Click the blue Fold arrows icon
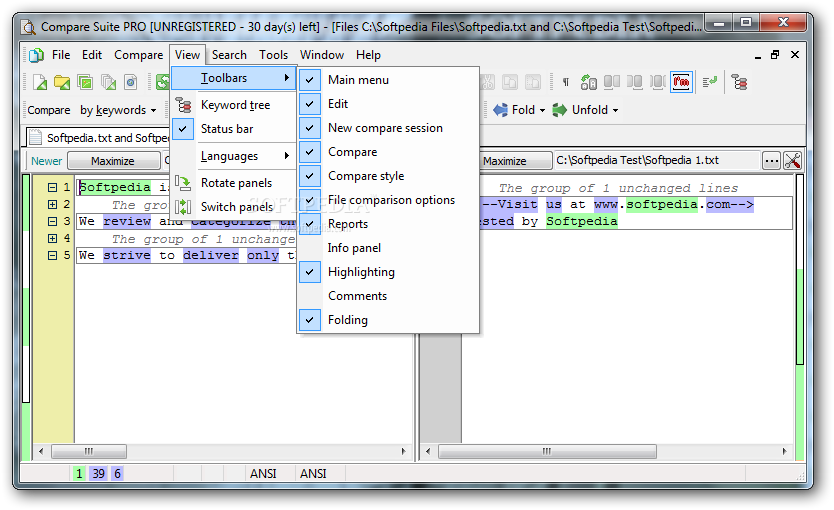 pyautogui.click(x=500, y=110)
